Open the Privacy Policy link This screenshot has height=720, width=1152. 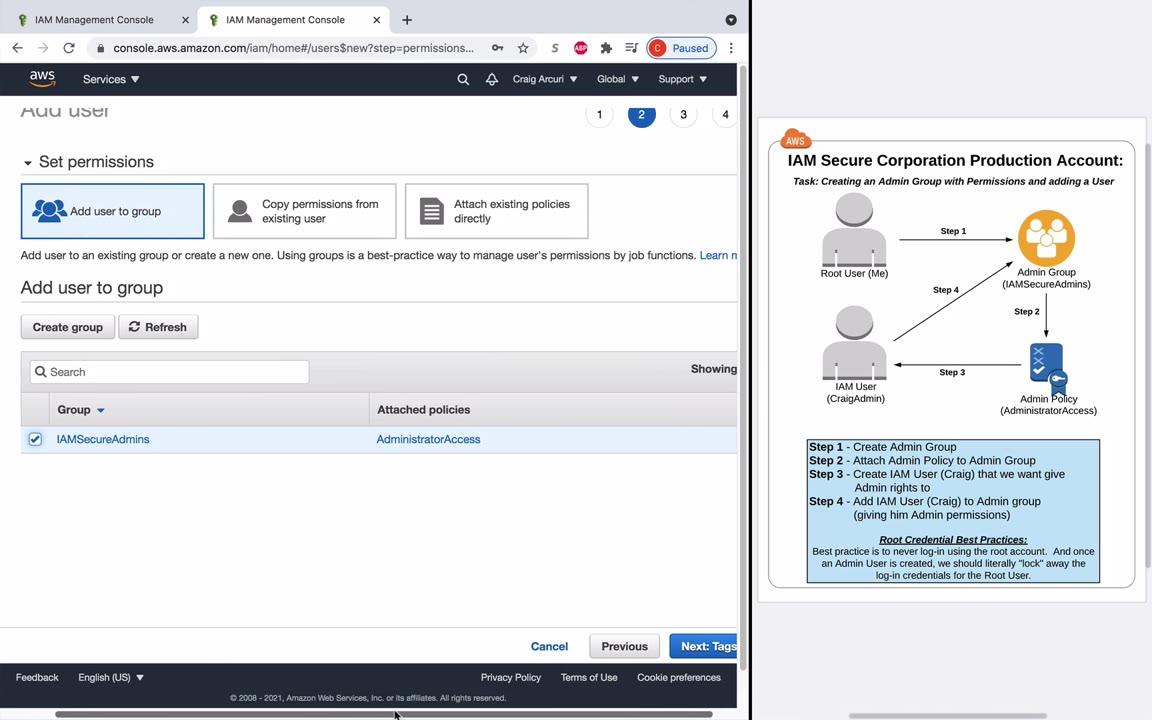[511, 677]
